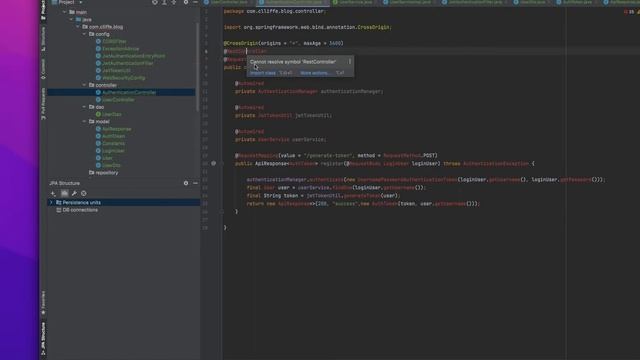Click the unresolved @RestController annotation

(x=245, y=51)
